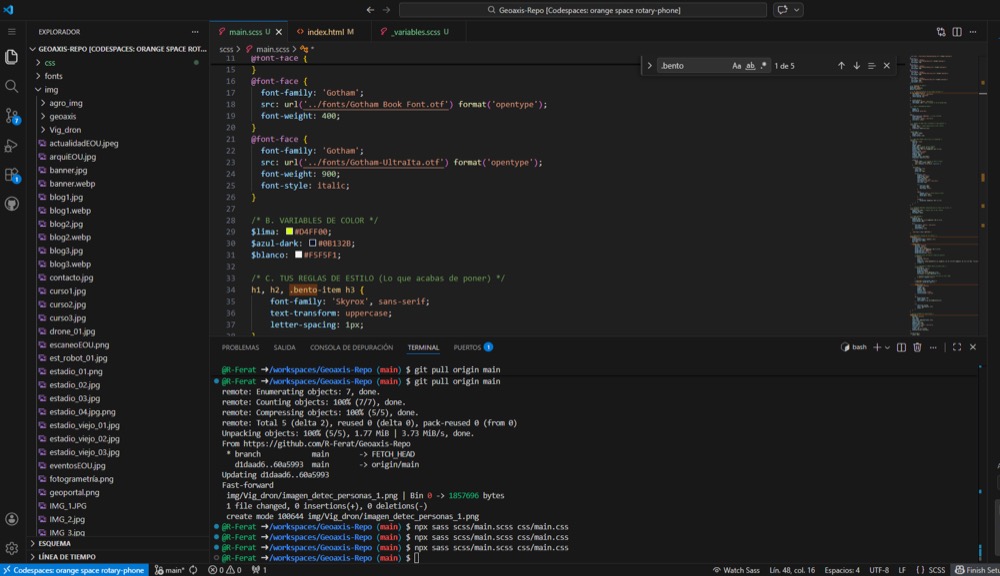Image resolution: width=1000 pixels, height=576 pixels.
Task: Open terminal panel more actions
Action: point(933,347)
